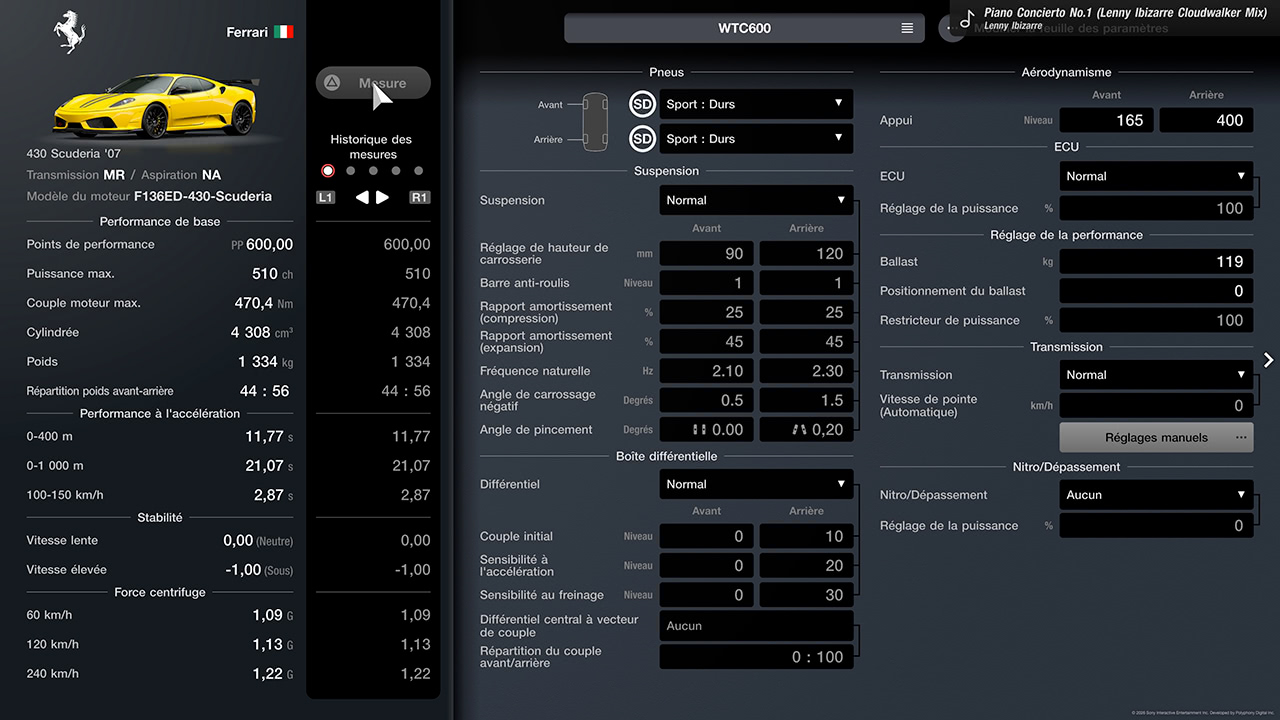
Task: Open the front tyre Sport : Durs dropdown
Action: 756,104
